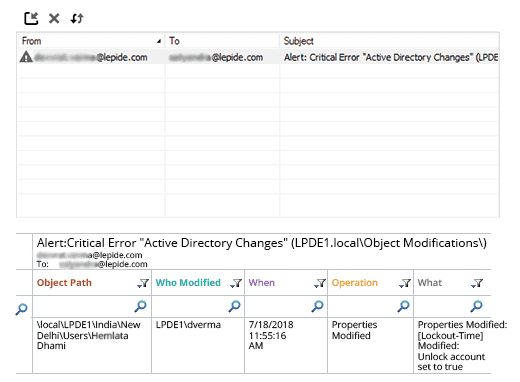Click the To column header
The width and height of the screenshot is (520, 382).
point(222,41)
